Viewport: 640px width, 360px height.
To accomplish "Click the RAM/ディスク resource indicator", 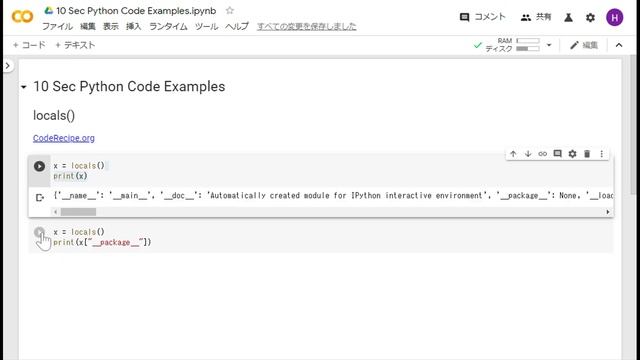I will point(513,45).
